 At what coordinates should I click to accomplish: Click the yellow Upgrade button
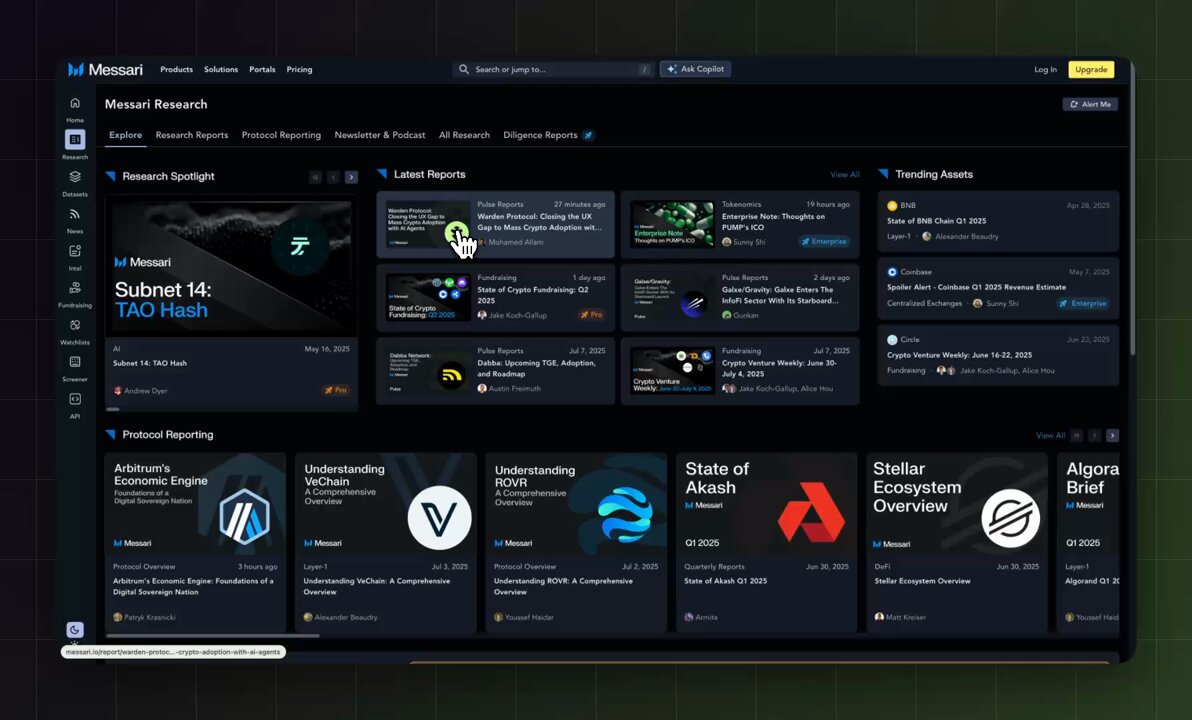pos(1091,69)
